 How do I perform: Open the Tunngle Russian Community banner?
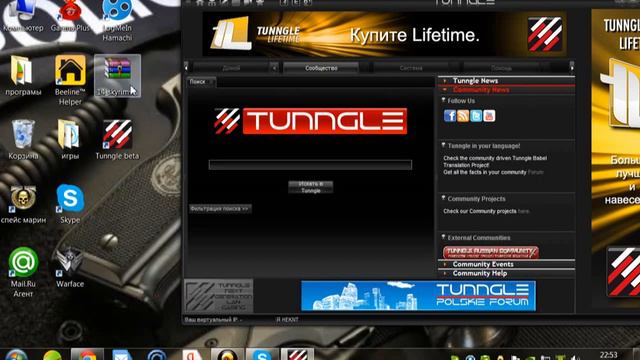(x=491, y=252)
